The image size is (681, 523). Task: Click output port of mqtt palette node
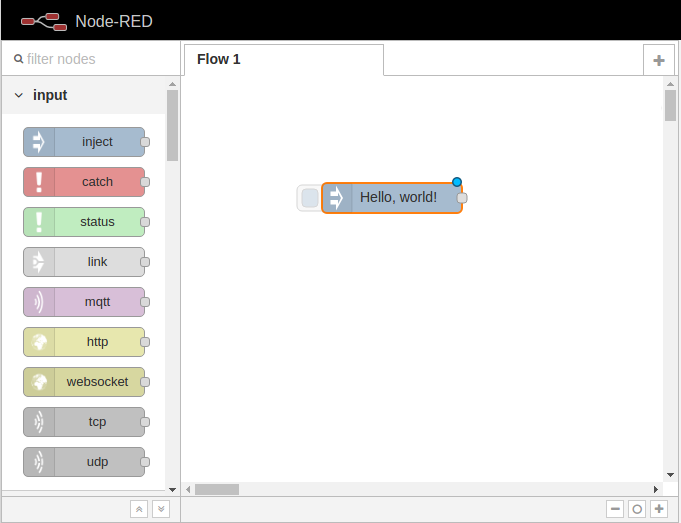[145, 302]
